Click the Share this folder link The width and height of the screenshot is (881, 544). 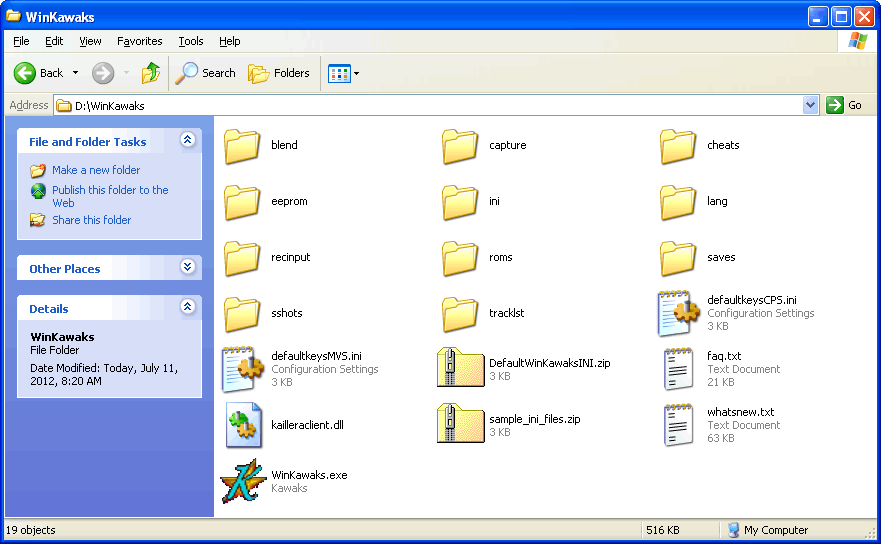[91, 220]
